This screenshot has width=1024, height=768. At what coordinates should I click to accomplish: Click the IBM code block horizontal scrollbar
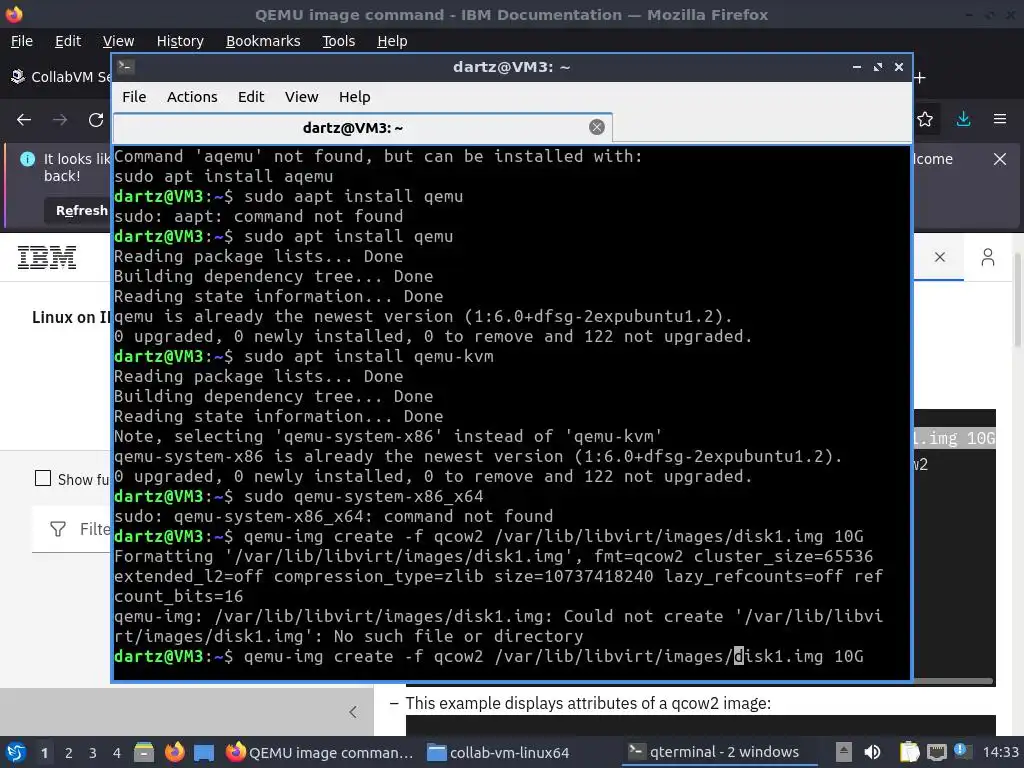[x=953, y=681]
